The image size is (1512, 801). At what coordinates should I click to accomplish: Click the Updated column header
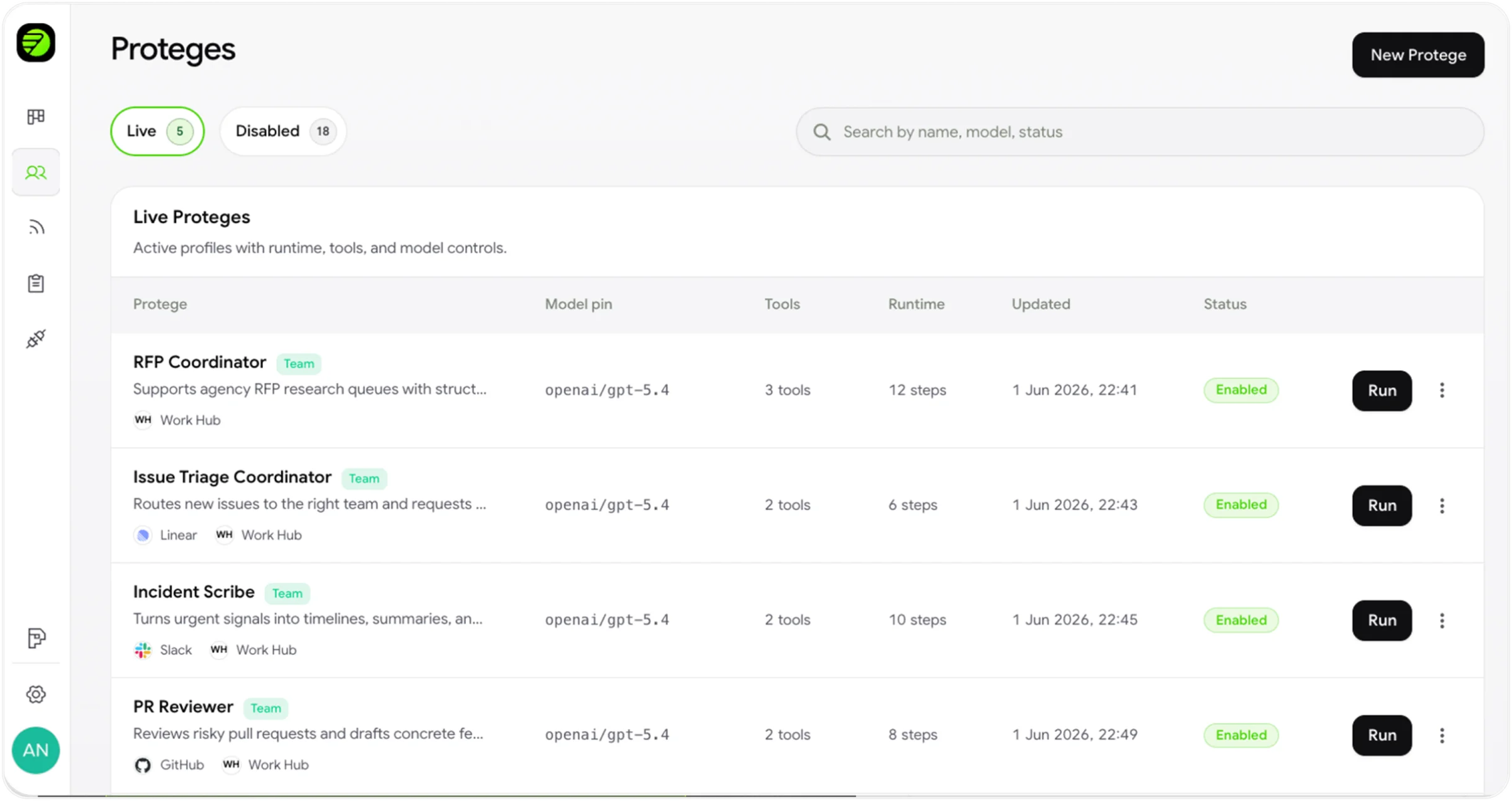(1041, 304)
